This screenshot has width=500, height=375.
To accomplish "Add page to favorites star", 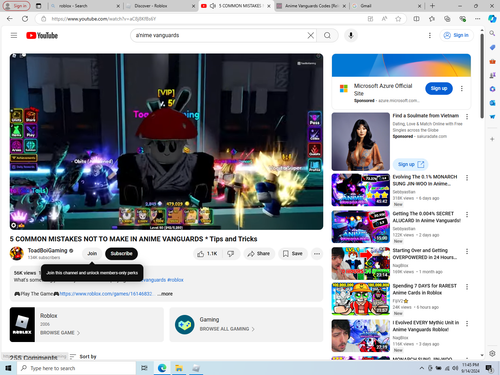I will coord(398,19).
